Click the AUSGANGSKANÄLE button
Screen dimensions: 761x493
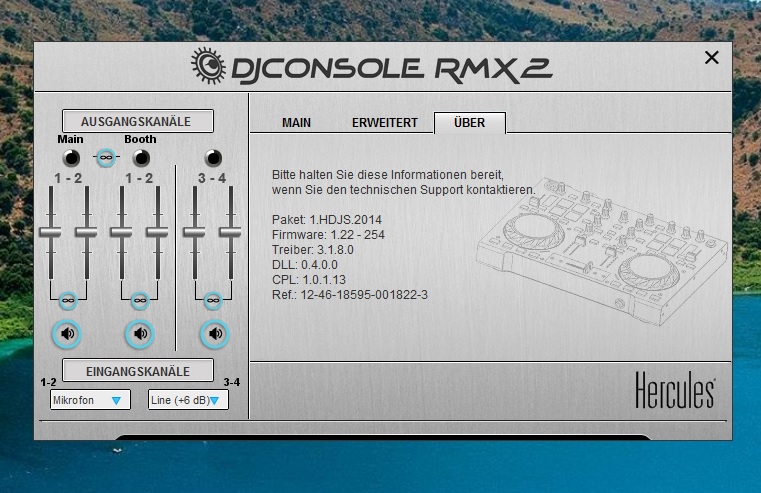tap(138, 121)
